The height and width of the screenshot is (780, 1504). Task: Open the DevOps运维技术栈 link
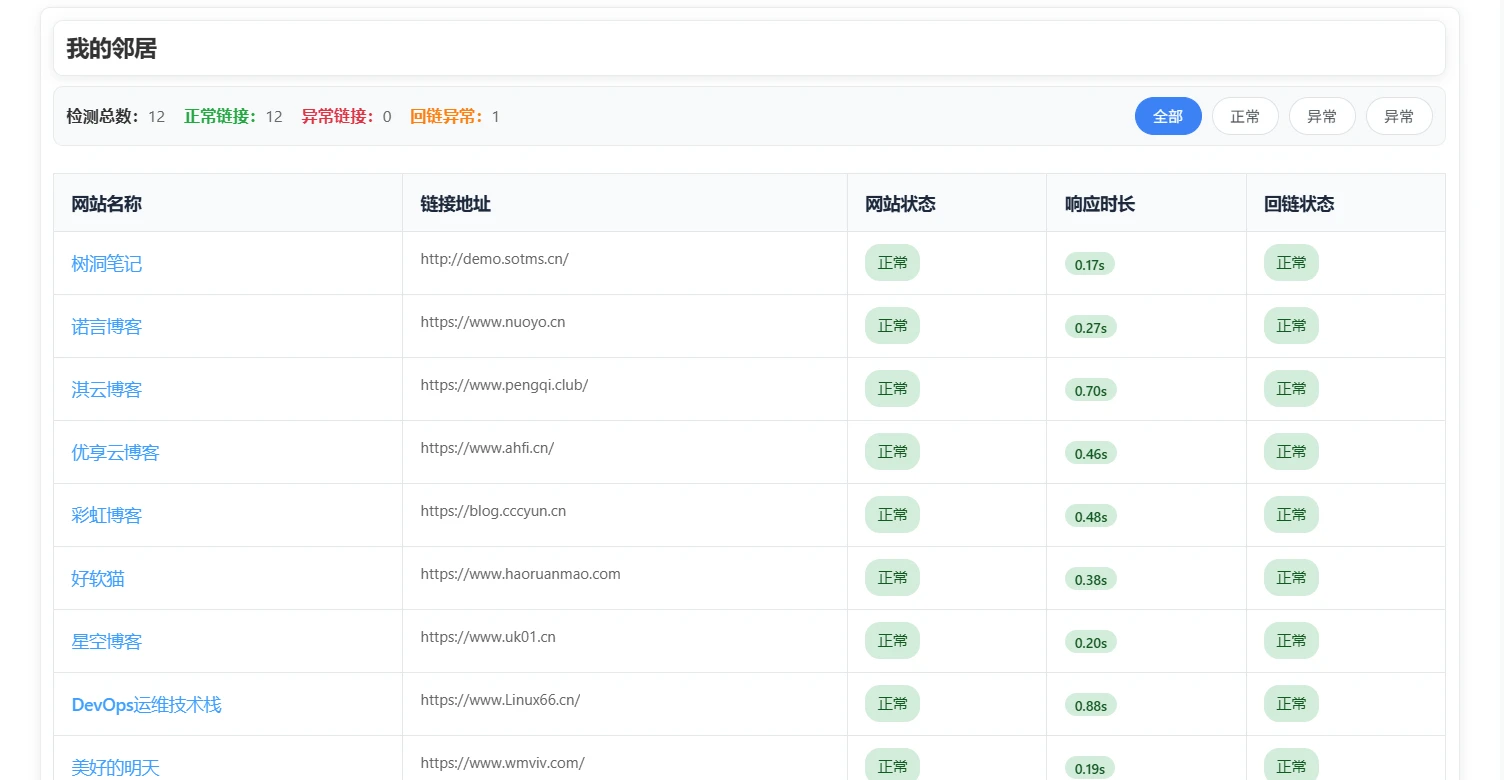pos(147,705)
